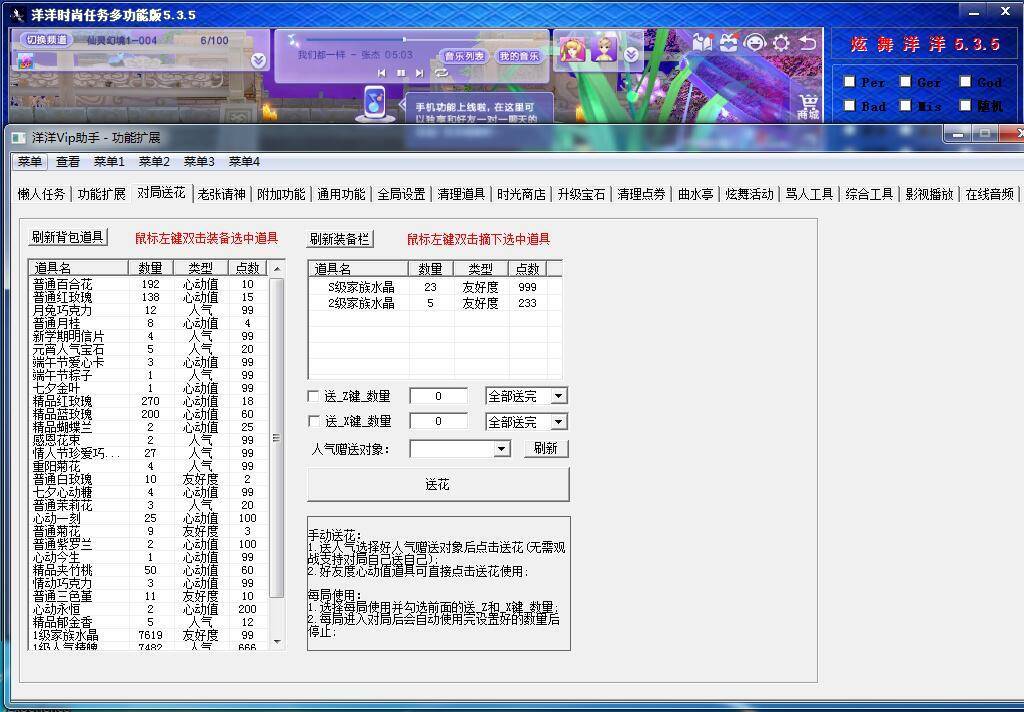Open the 菜单 menu
The width and height of the screenshot is (1024, 712).
coord(30,161)
